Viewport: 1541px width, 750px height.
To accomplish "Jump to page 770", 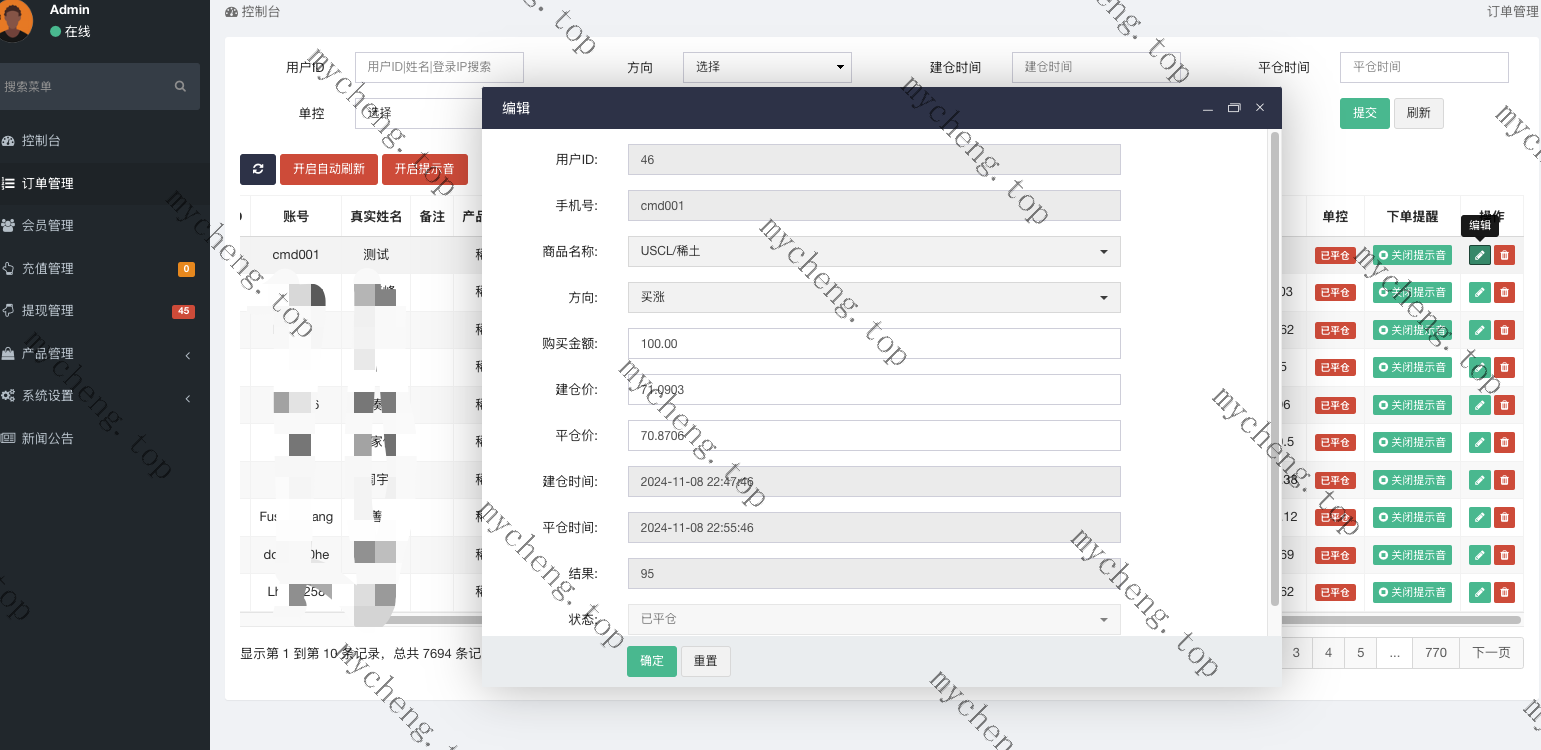I will point(1436,652).
